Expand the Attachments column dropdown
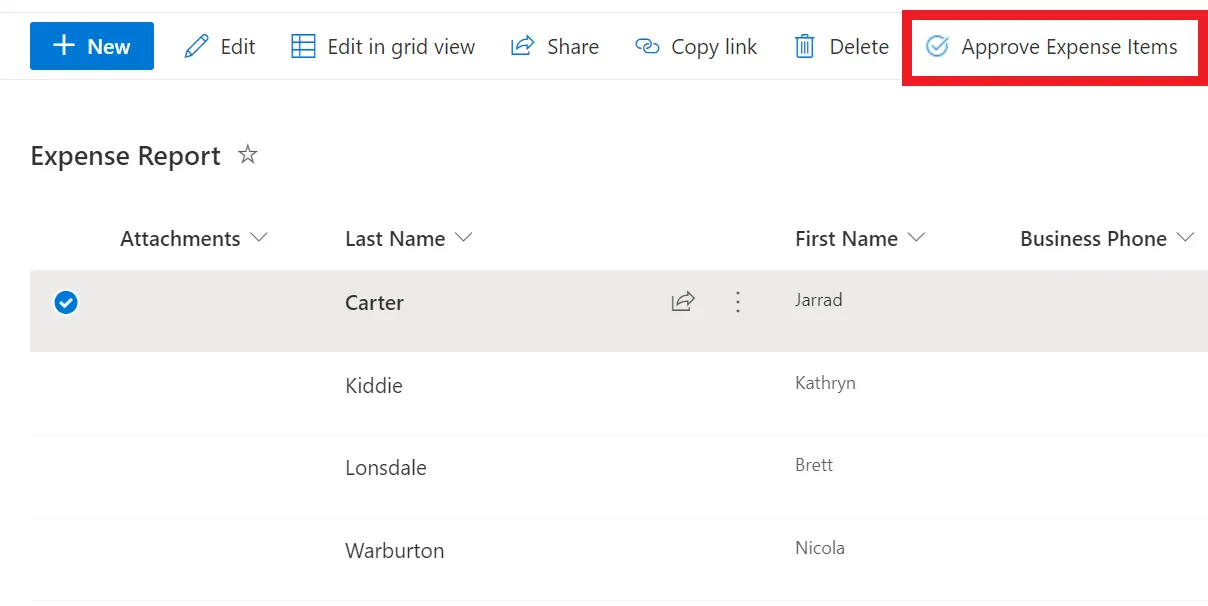Screen dimensions: 1208x606 coord(259,238)
